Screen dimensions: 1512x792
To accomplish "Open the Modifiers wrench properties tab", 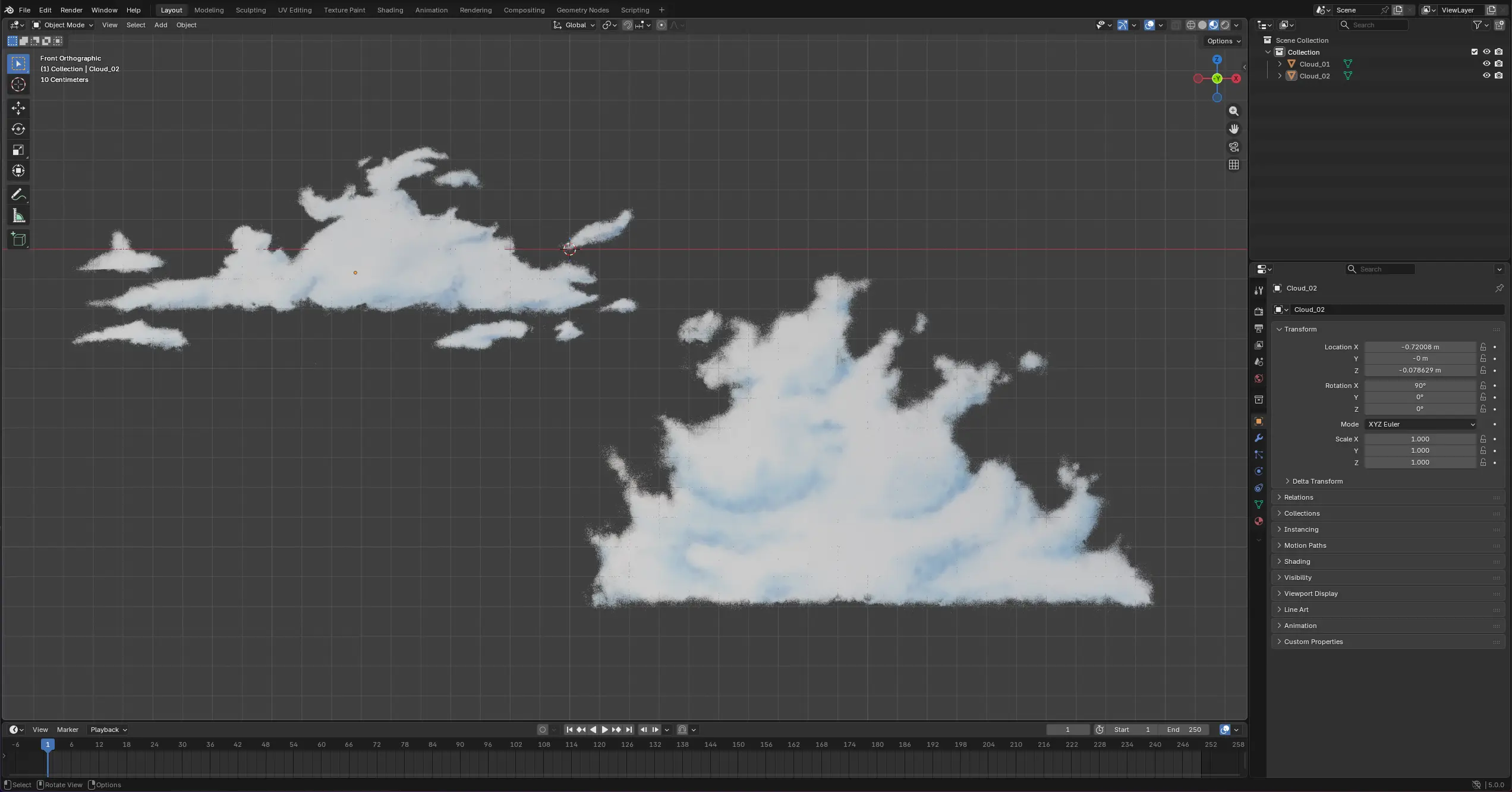I will (x=1258, y=438).
